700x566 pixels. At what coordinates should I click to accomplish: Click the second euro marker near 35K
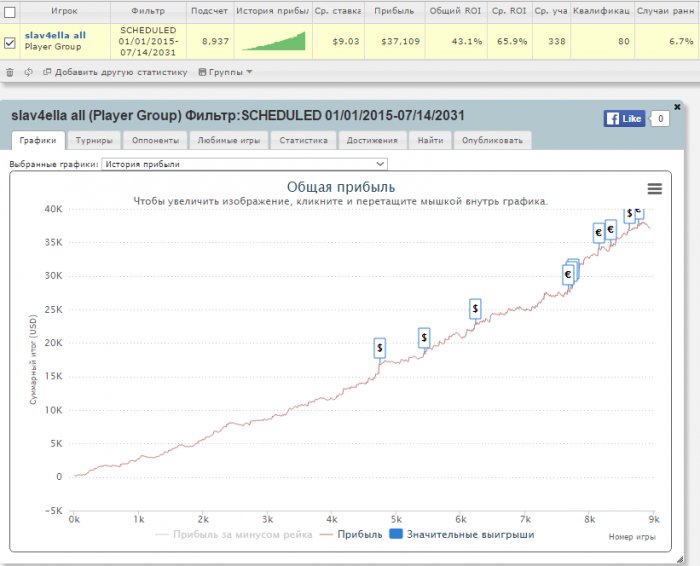point(611,230)
